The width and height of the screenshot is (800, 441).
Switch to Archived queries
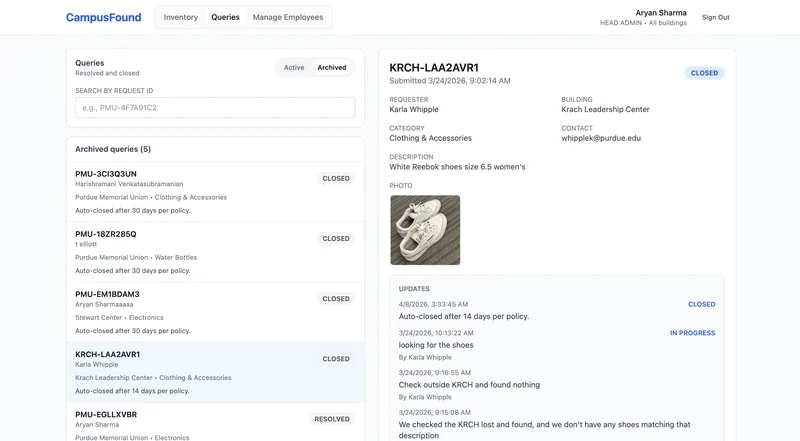tap(332, 67)
